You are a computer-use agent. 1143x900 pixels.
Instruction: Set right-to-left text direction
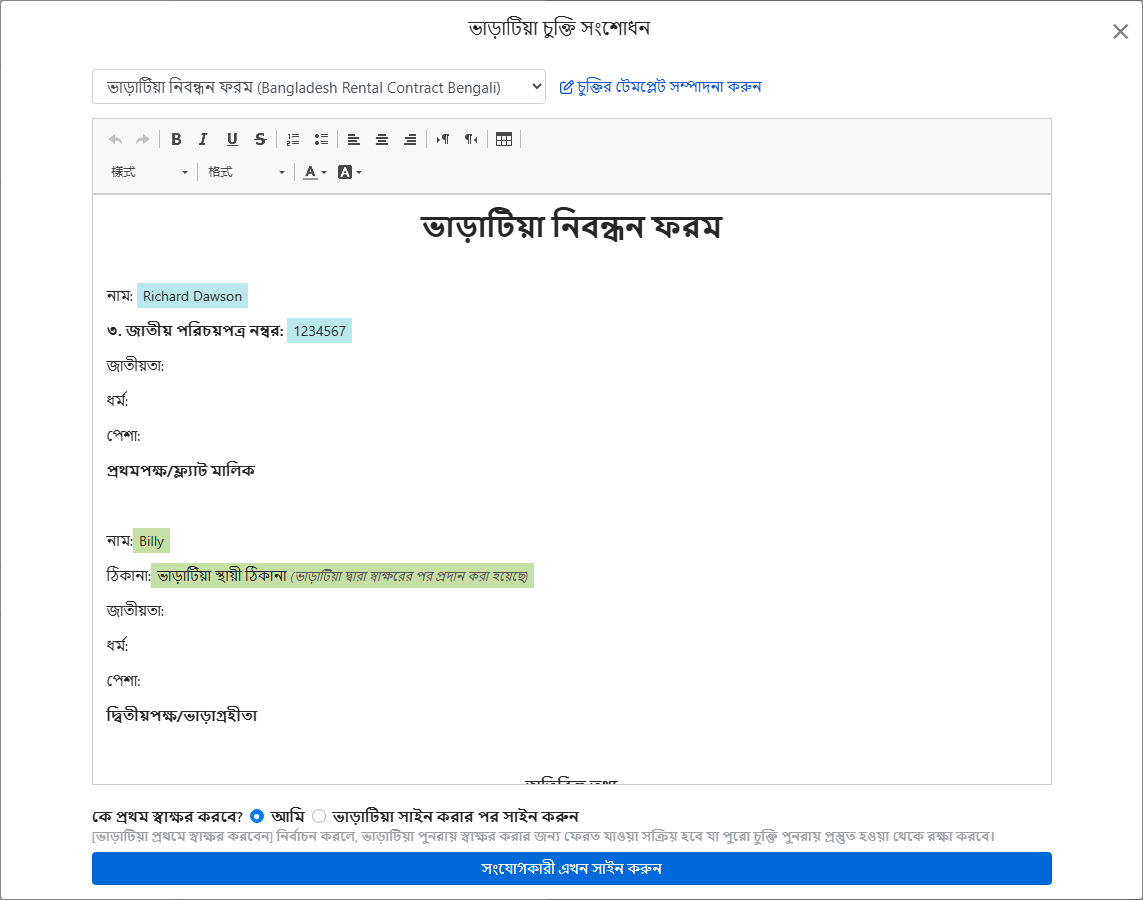471,139
